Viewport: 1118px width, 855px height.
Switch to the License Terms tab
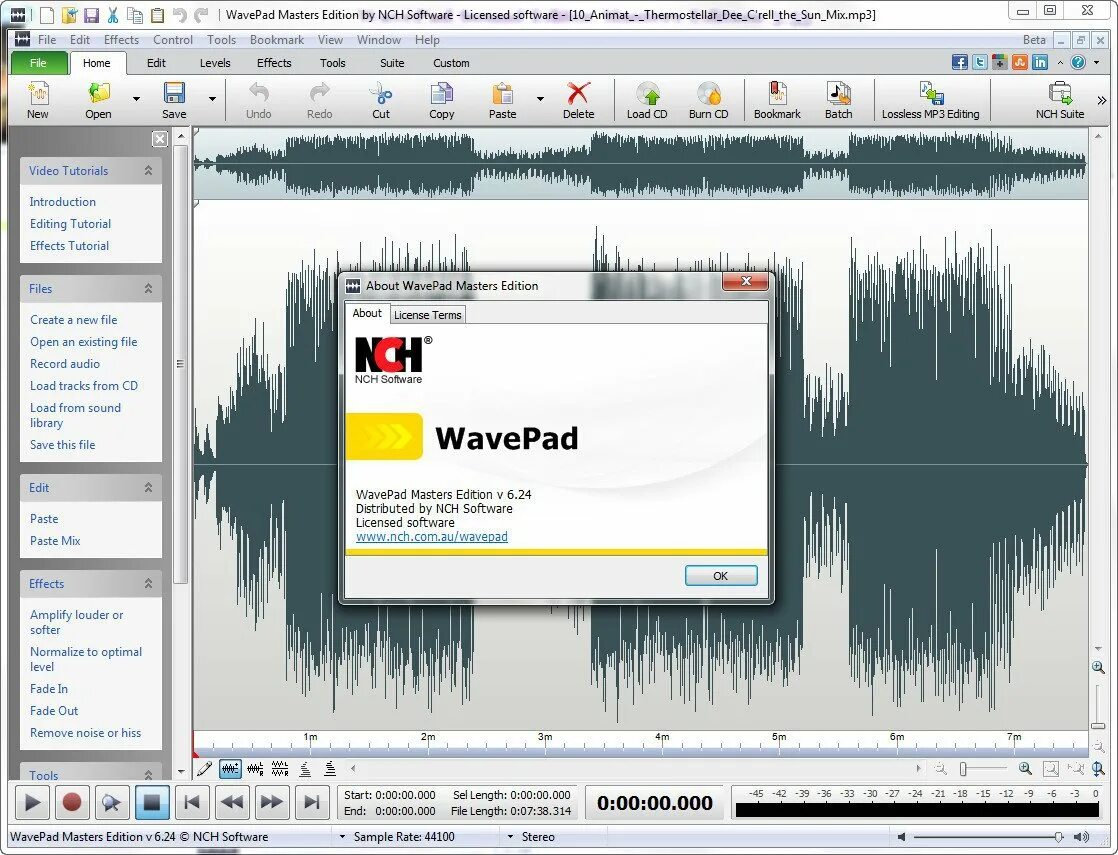pos(428,314)
